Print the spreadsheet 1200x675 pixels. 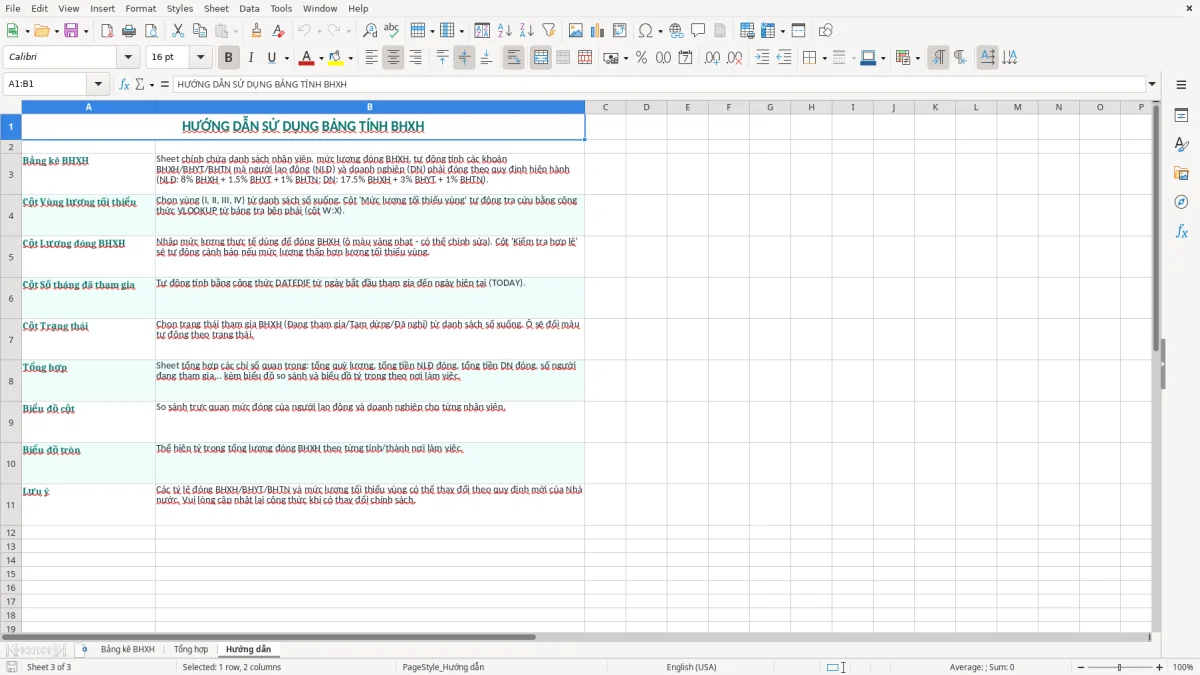(x=129, y=31)
